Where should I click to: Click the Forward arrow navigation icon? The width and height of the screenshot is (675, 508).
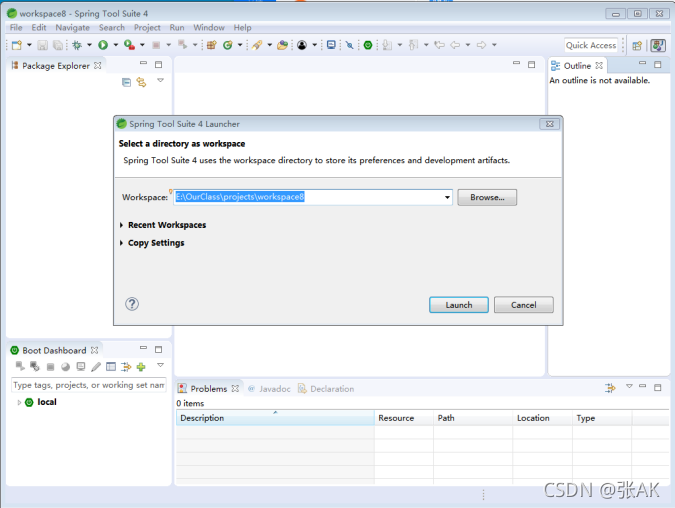click(481, 45)
